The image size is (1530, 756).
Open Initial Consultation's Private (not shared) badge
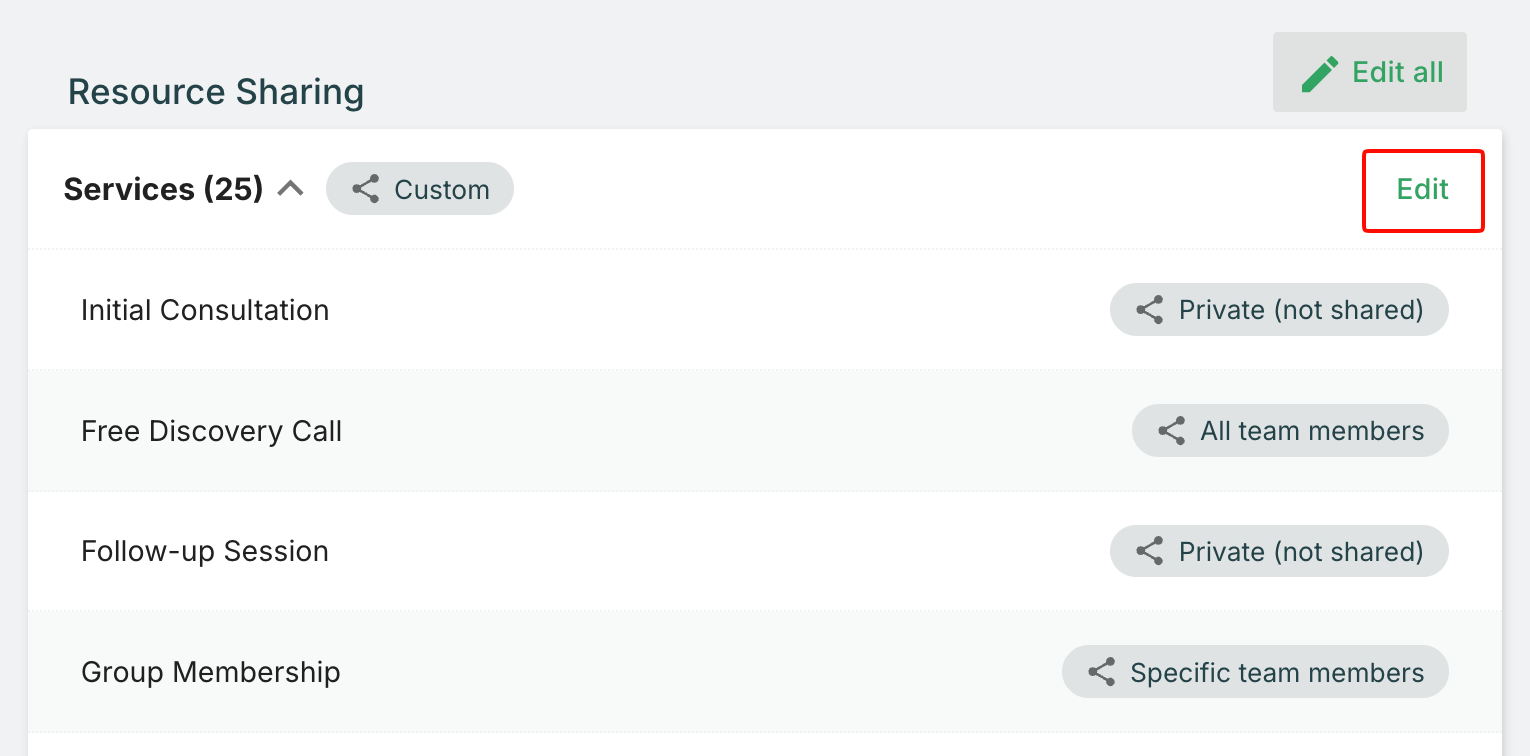[1300, 310]
